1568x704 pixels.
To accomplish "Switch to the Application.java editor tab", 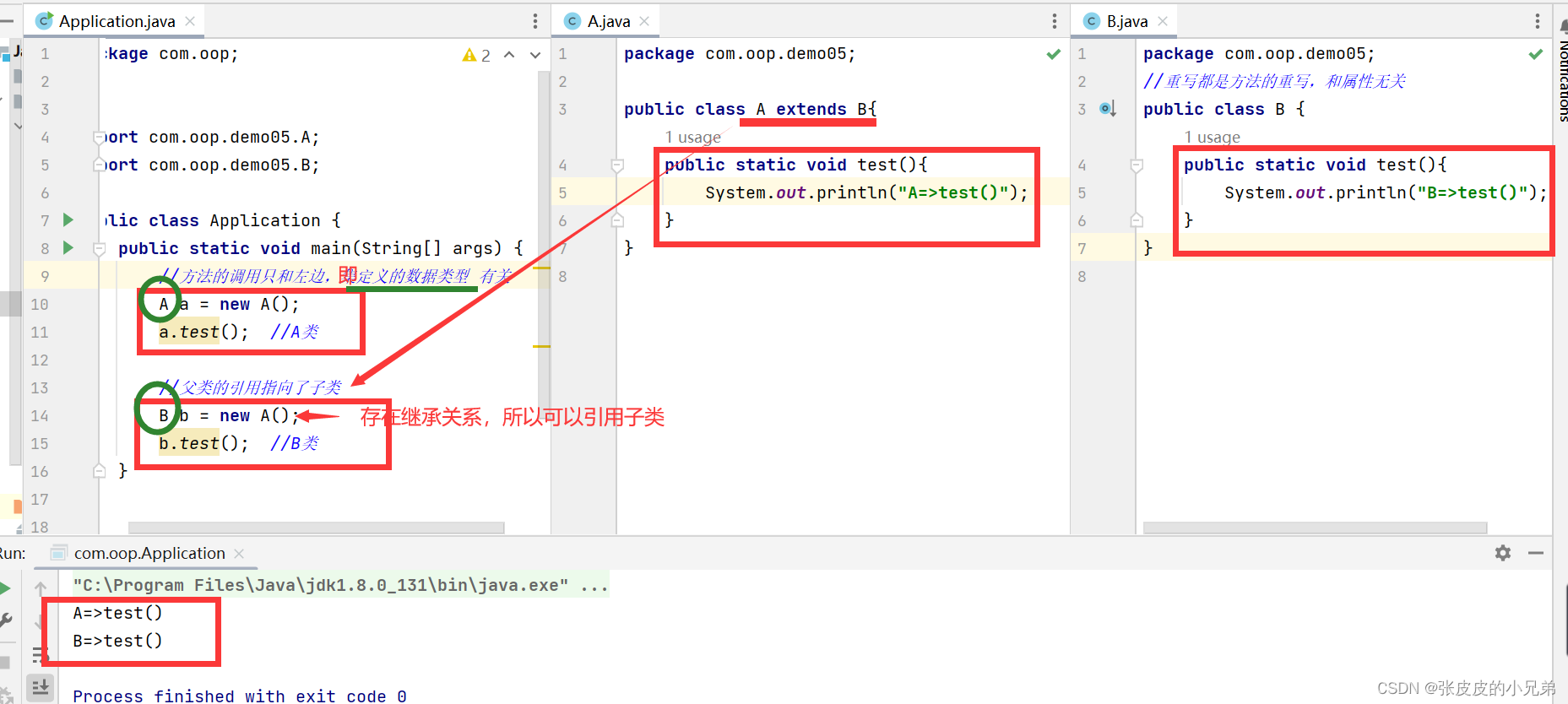I will coord(116,21).
